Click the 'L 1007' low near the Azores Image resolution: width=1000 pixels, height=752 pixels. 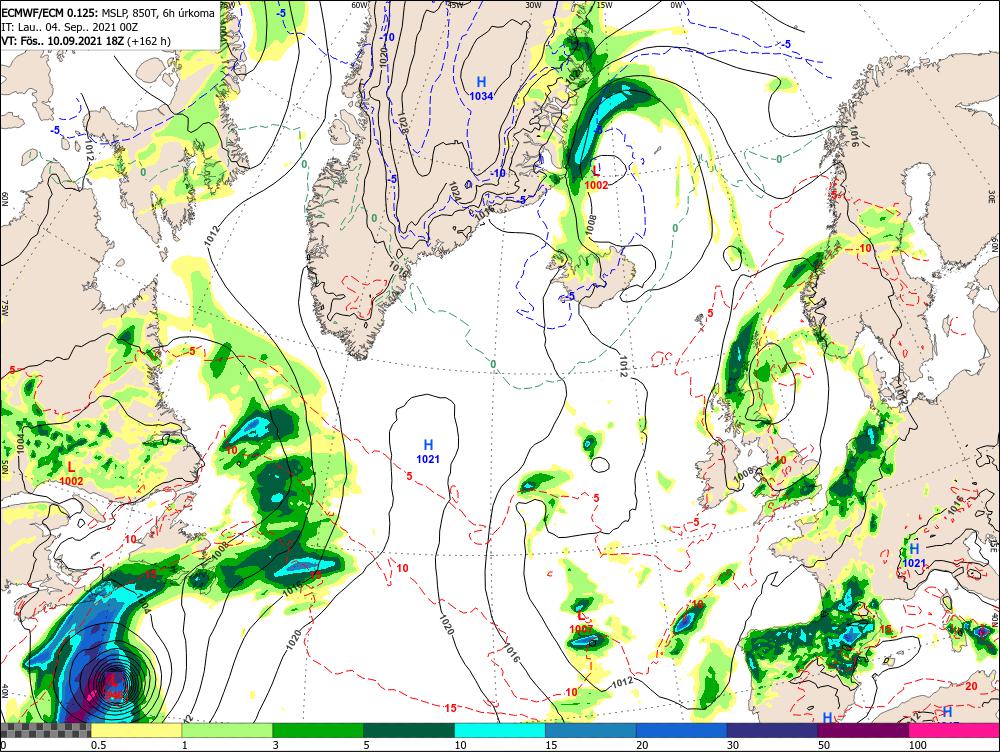click(x=581, y=622)
